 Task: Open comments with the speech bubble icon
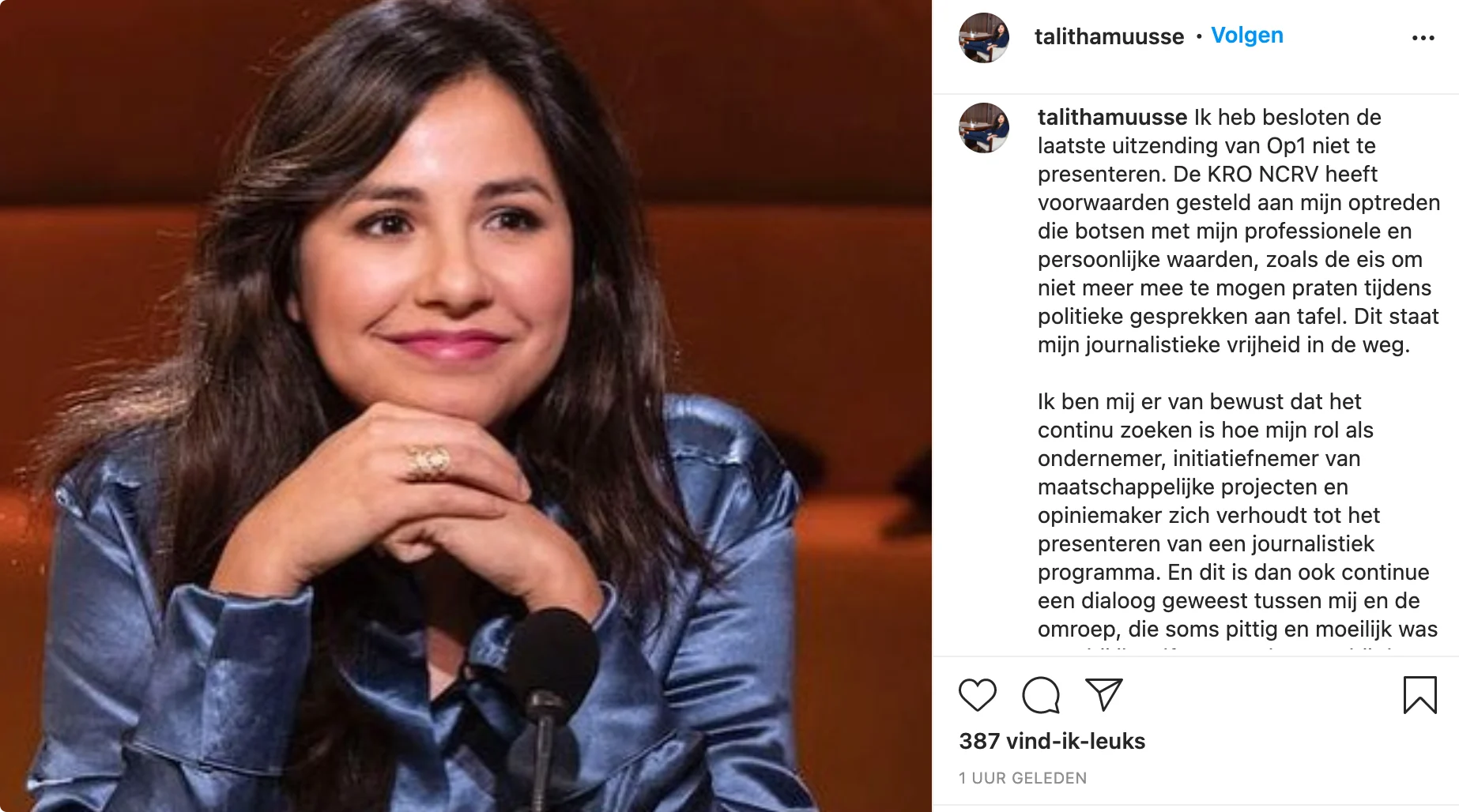coord(1040,695)
